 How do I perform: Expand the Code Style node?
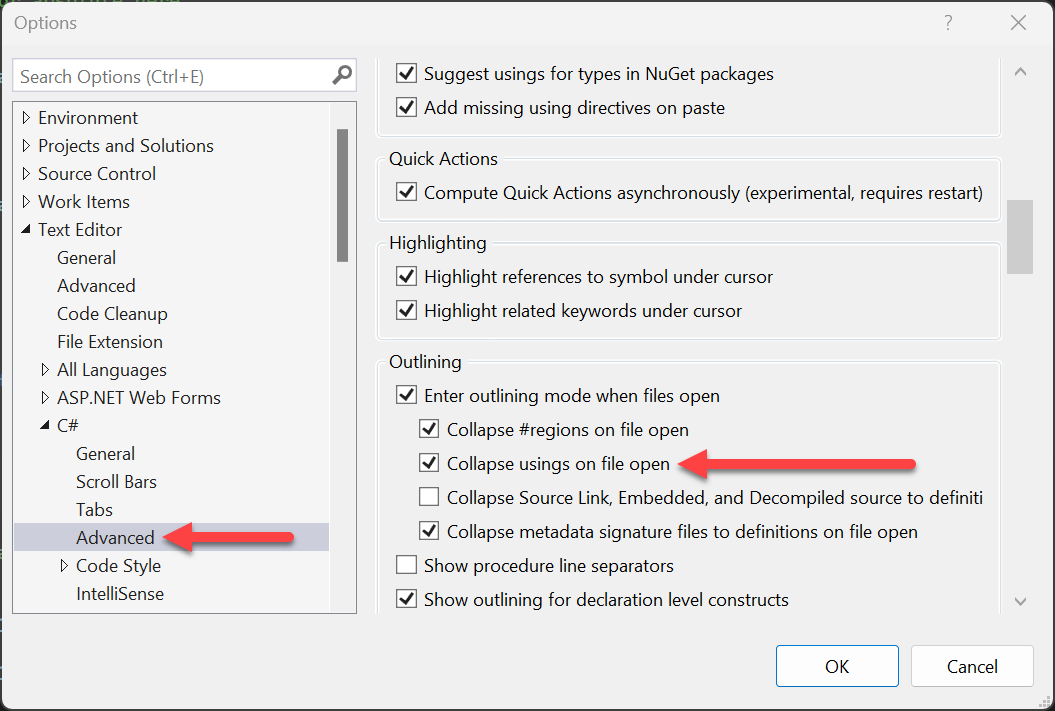[x=64, y=566]
